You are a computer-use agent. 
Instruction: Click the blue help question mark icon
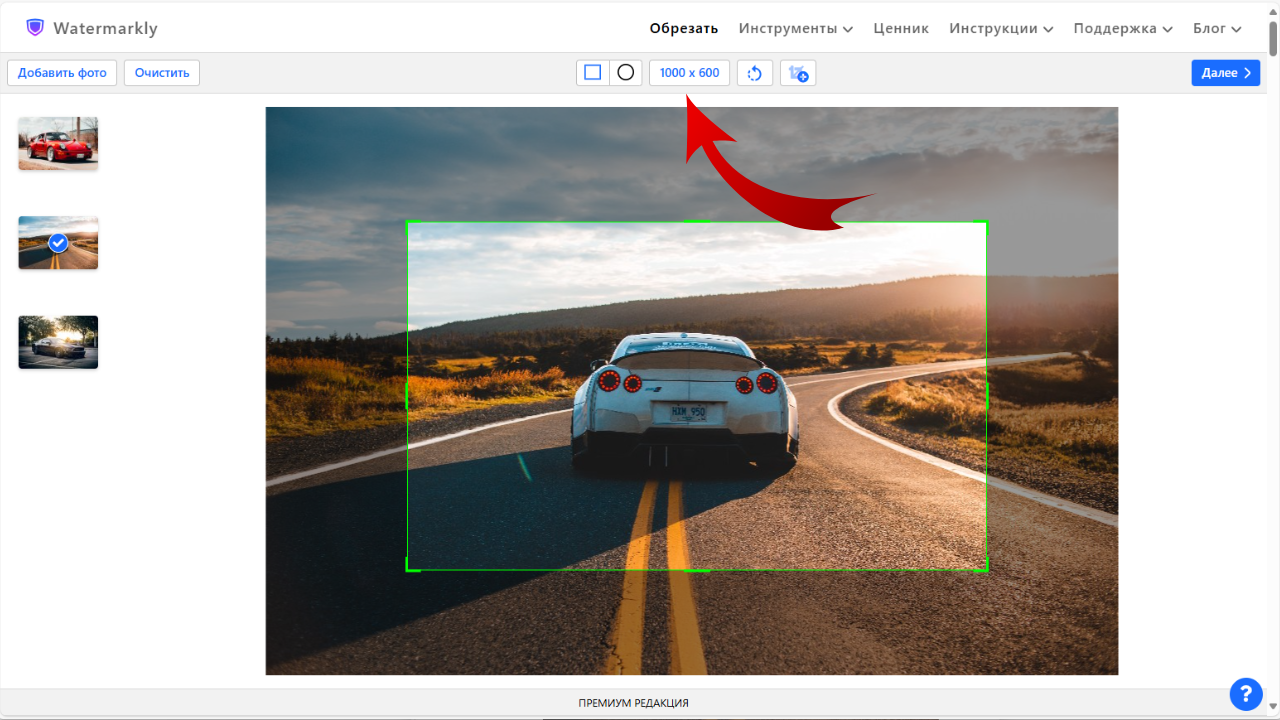(x=1246, y=693)
